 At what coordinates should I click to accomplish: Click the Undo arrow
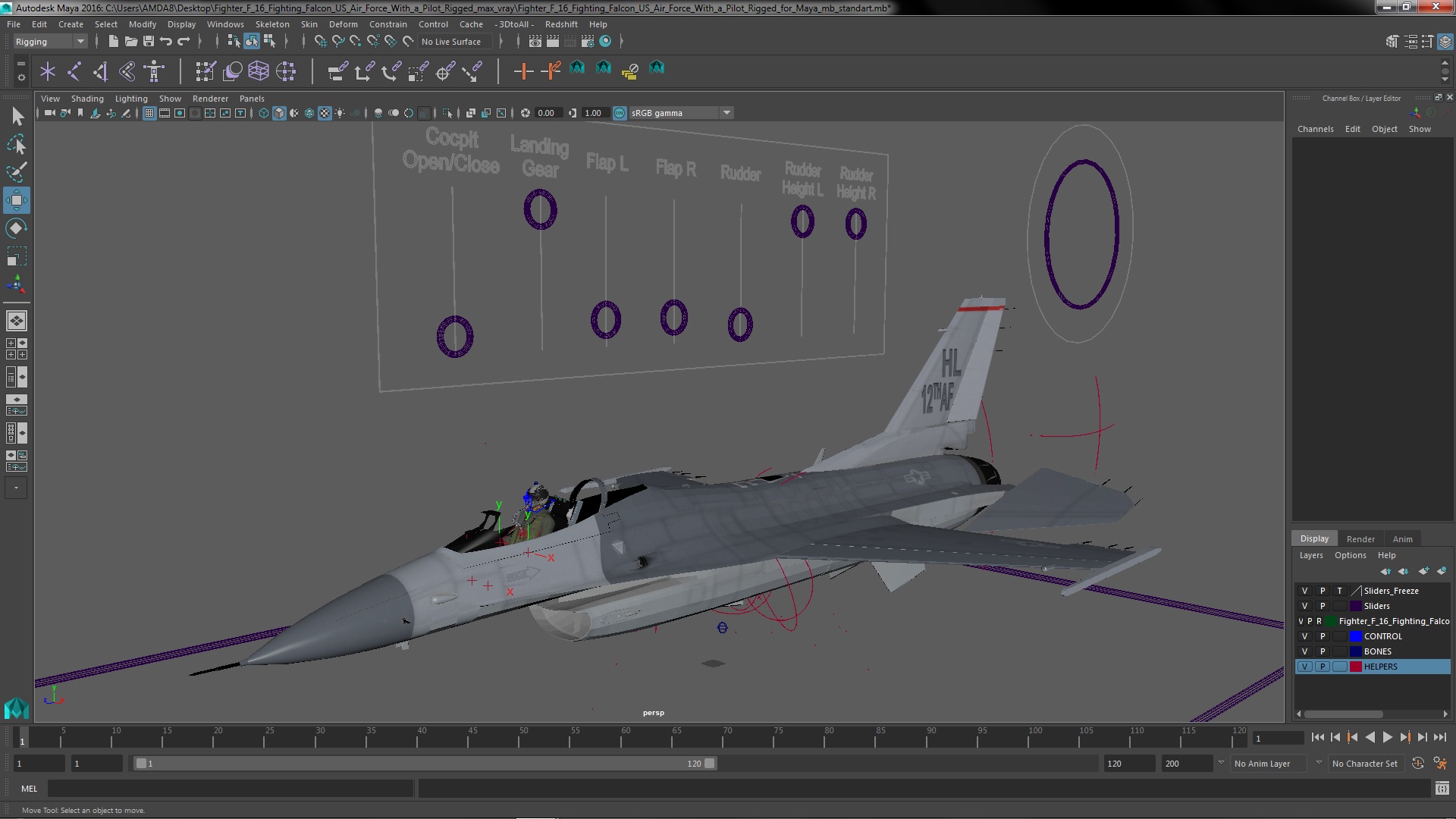click(166, 41)
